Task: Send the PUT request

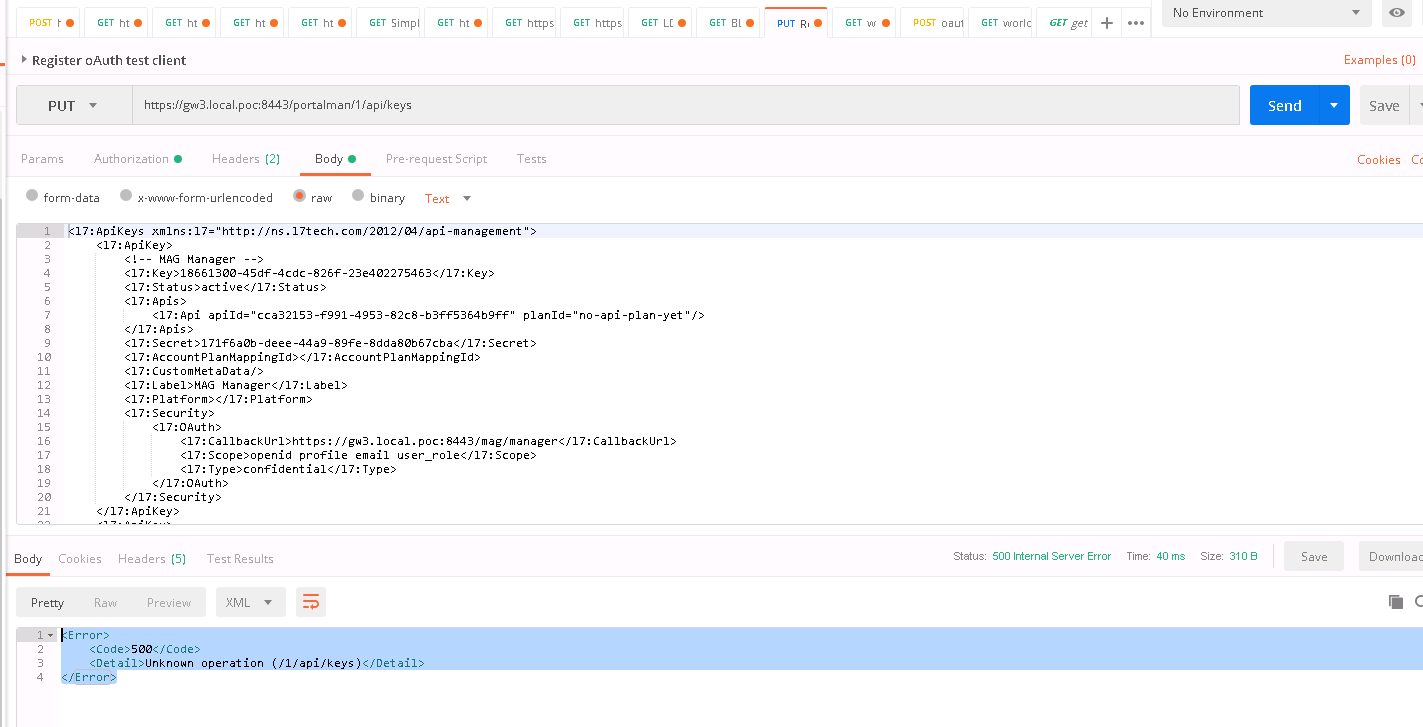Action: click(1285, 104)
